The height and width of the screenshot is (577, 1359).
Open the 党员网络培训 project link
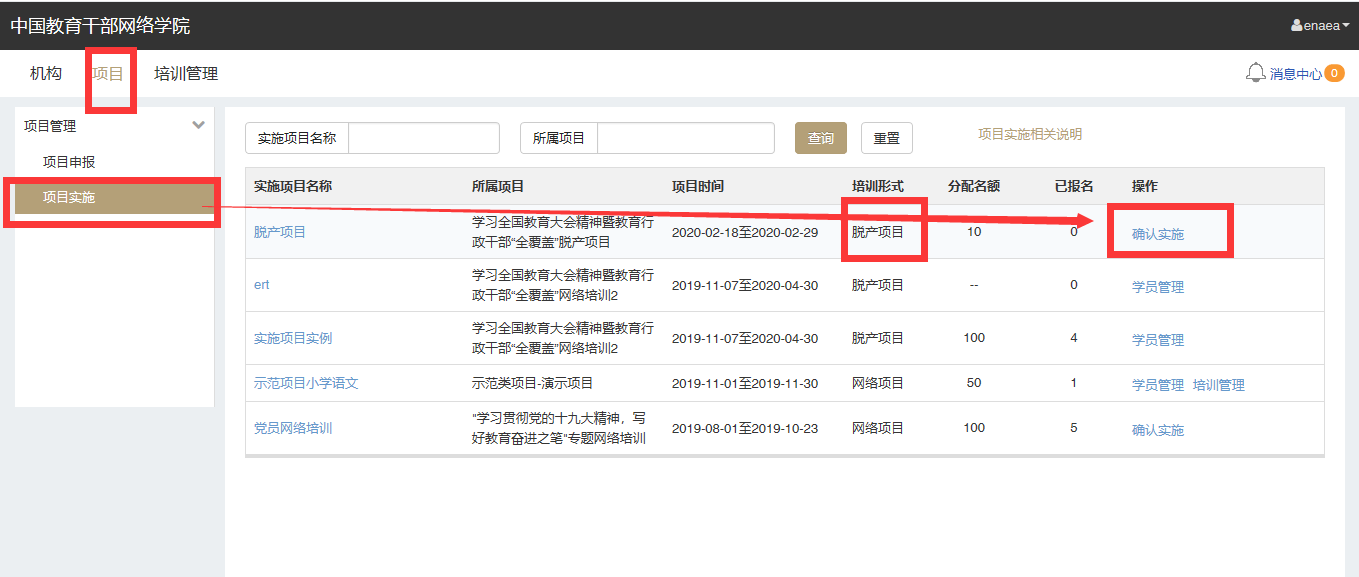pyautogui.click(x=293, y=428)
